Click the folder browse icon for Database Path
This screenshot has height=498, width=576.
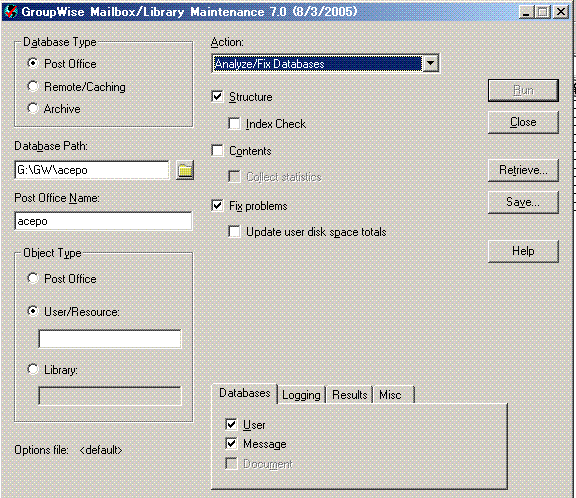pos(185,170)
